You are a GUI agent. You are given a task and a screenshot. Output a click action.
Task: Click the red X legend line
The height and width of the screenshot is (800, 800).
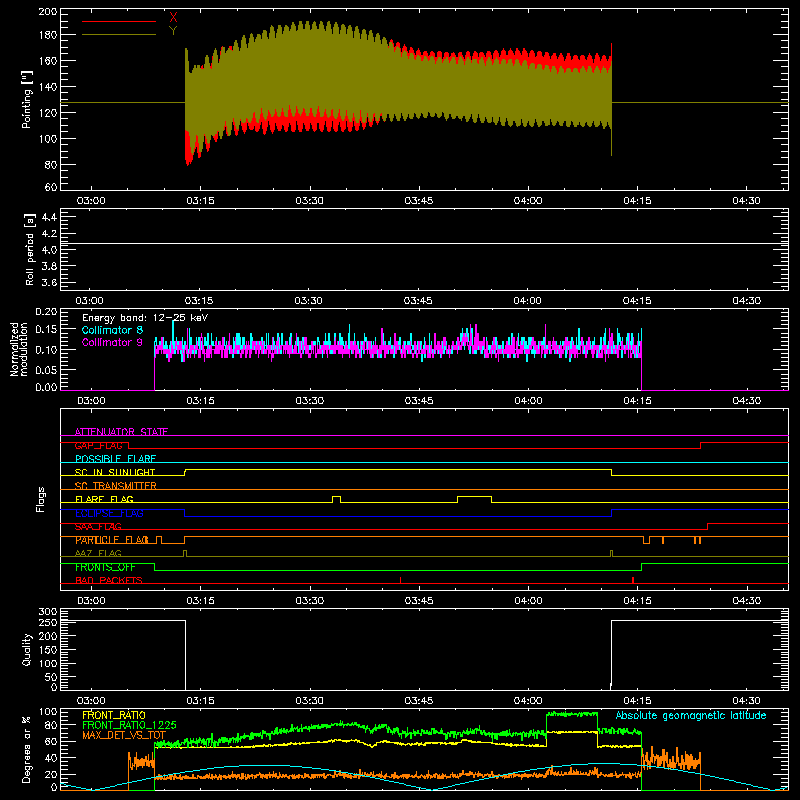click(119, 21)
